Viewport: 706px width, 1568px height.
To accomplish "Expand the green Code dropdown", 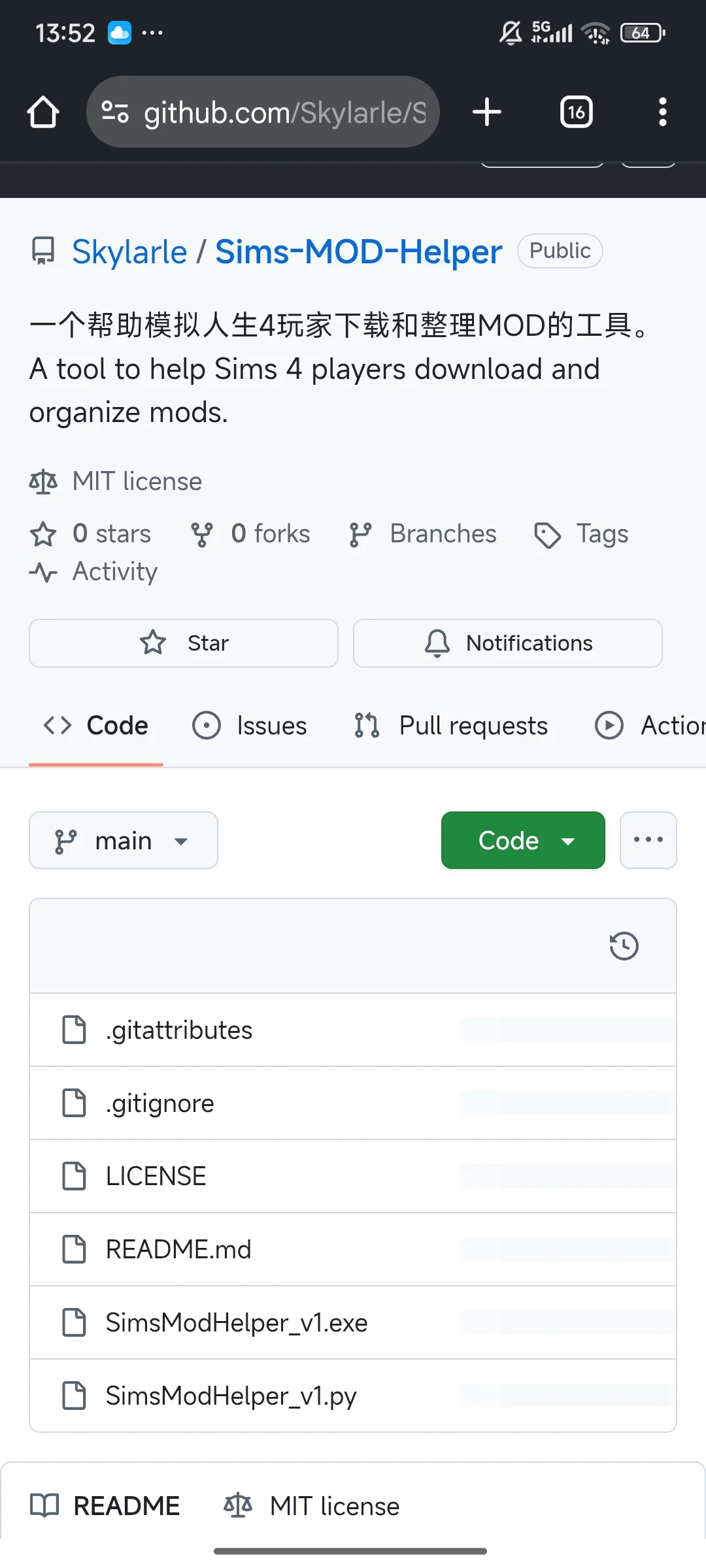I will [x=523, y=840].
